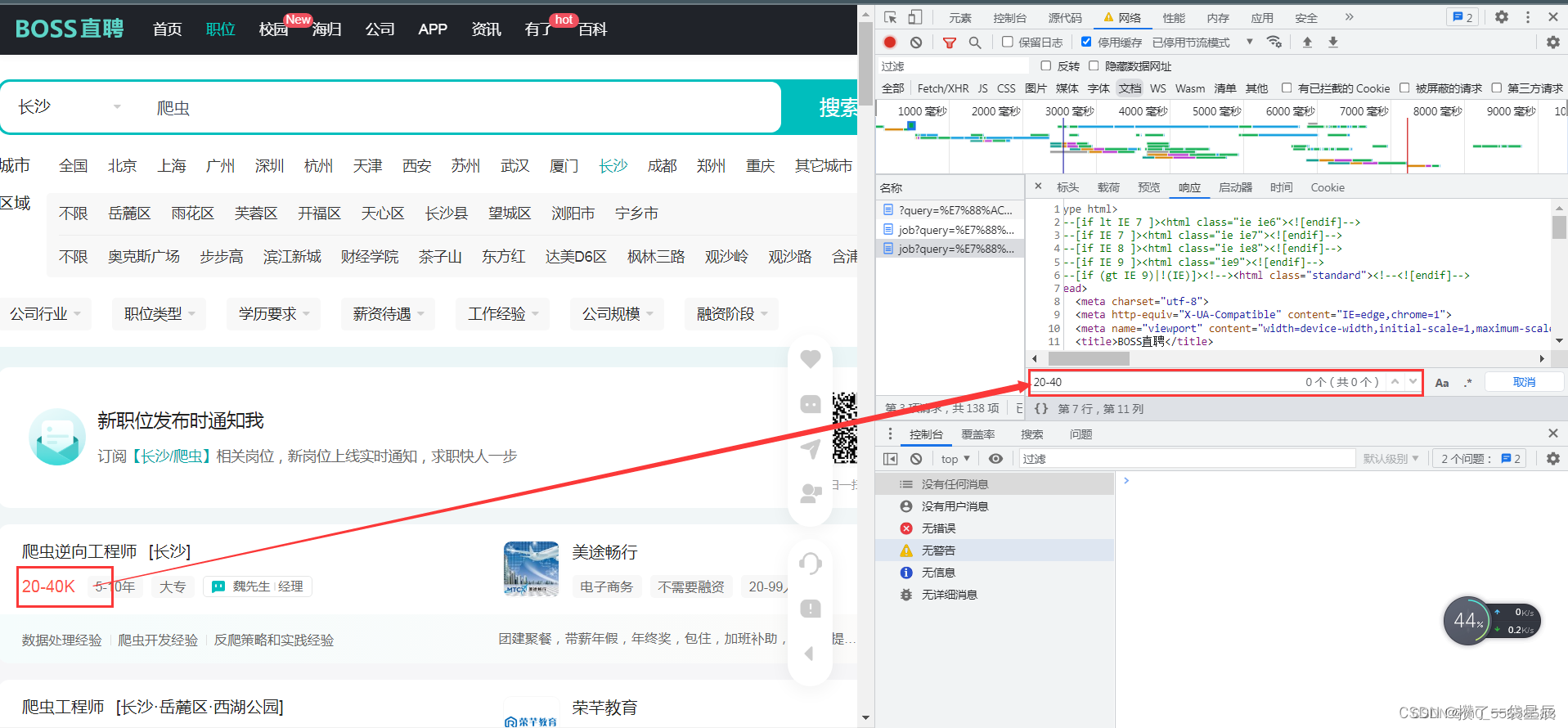Open network panel settings gear

point(1553,43)
